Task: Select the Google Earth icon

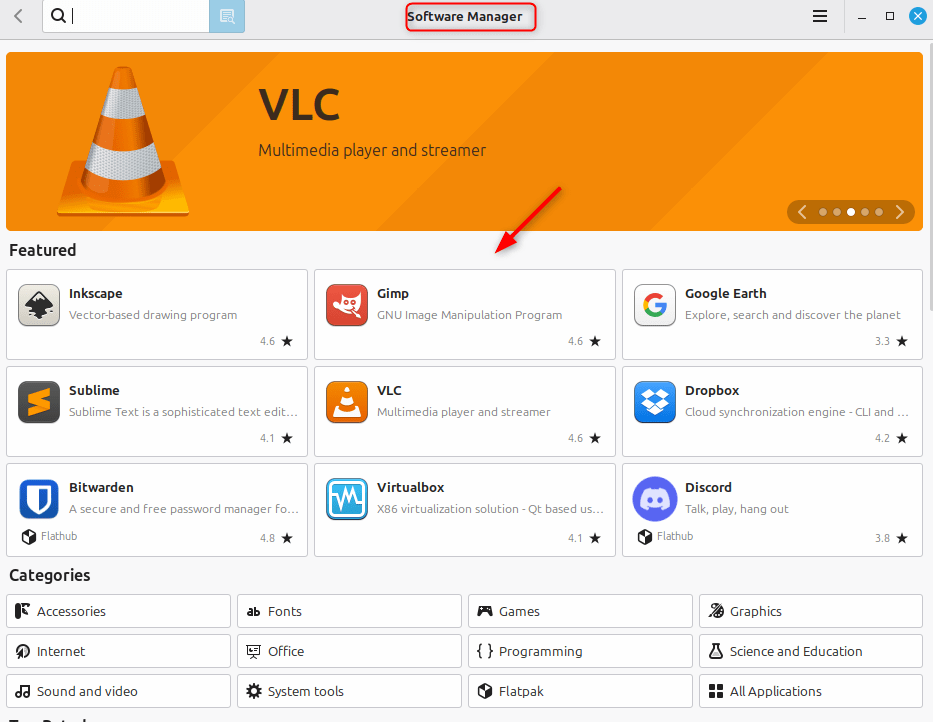Action: point(655,306)
